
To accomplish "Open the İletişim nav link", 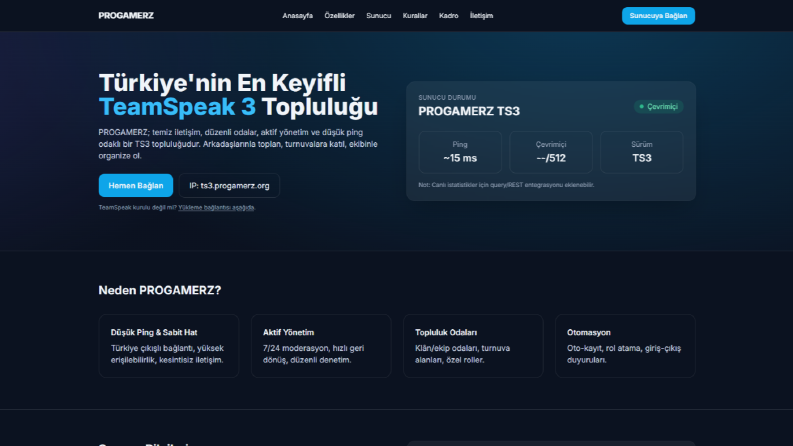I will tap(481, 16).
